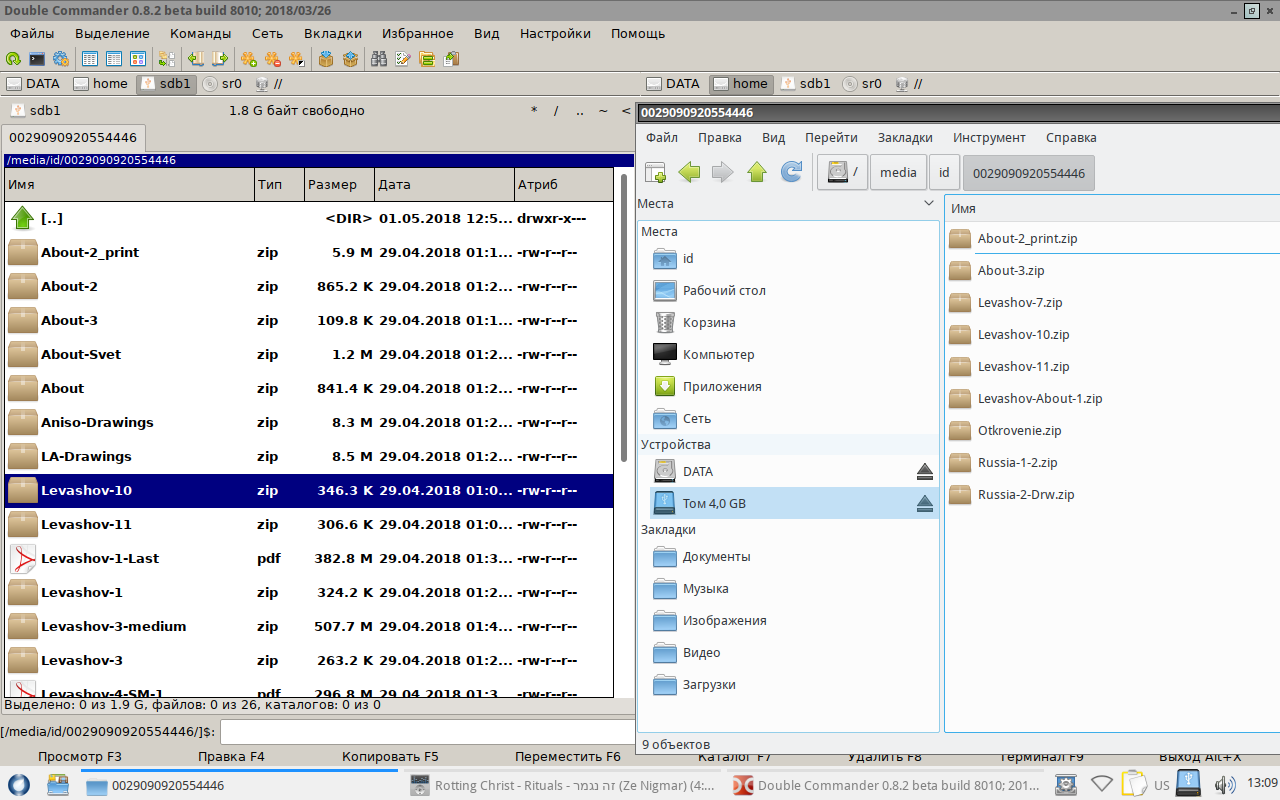Screen dimensions: 1280x800
Task: Select home drive button in right panel
Action: [x=740, y=84]
